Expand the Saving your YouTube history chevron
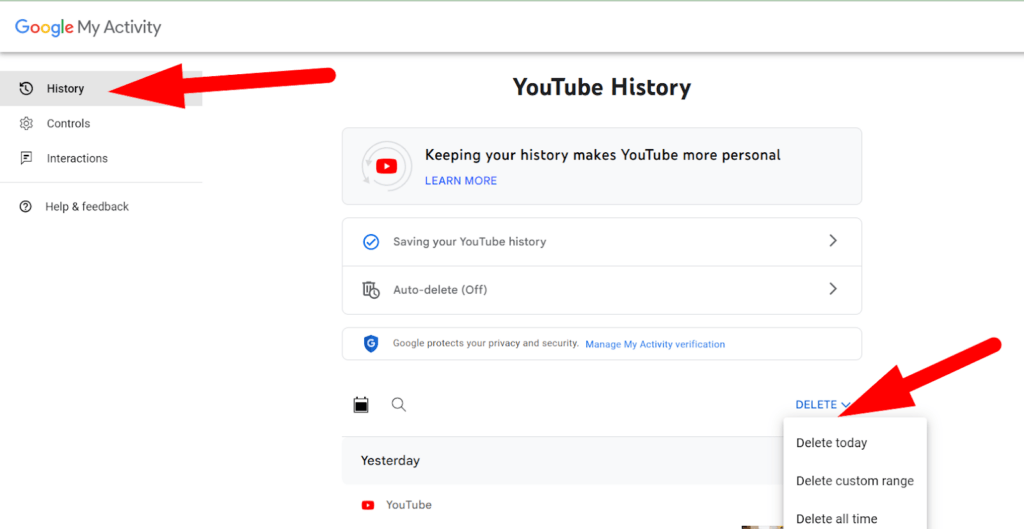Viewport: 1024px width, 529px height. point(833,241)
